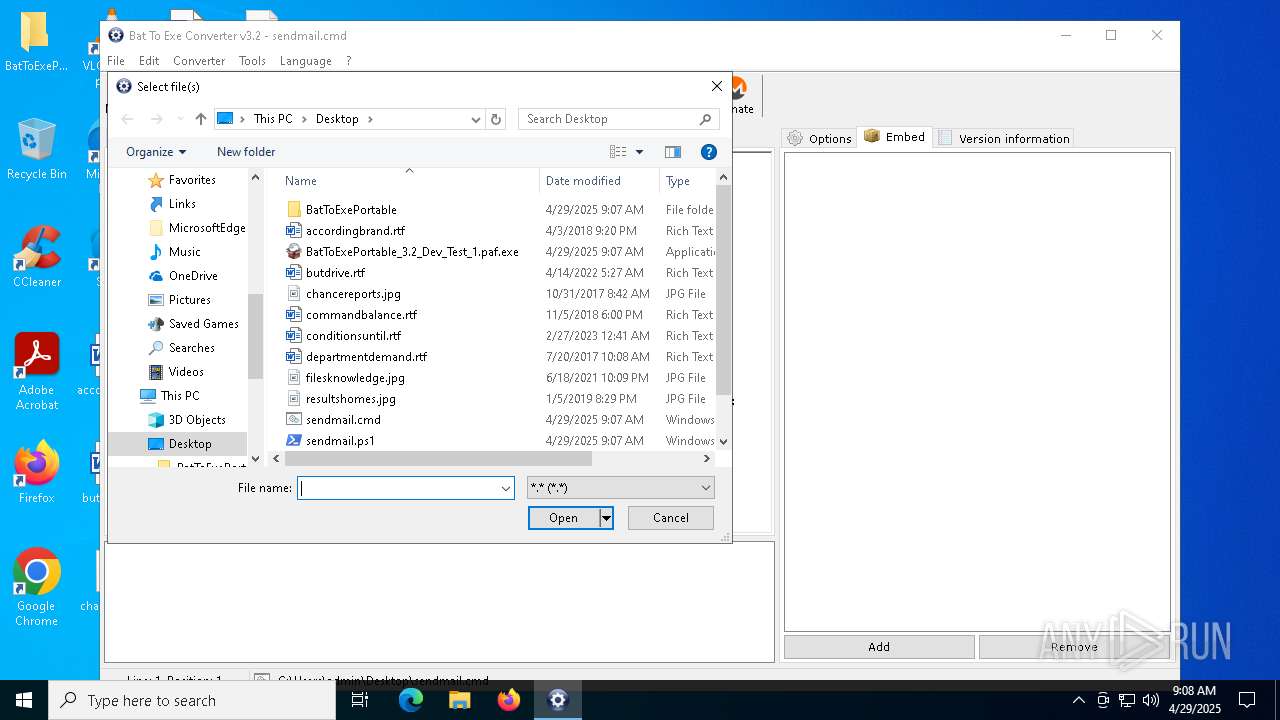Open the Tools menu
This screenshot has width=1280, height=720.
click(x=252, y=61)
